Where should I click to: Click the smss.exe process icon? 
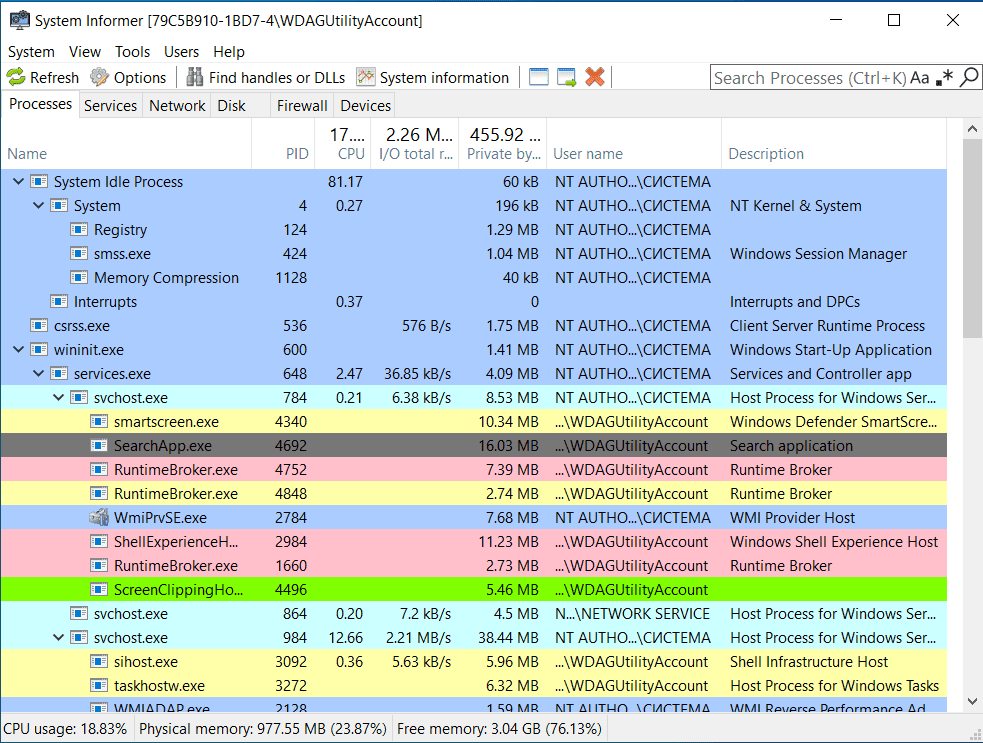pyautogui.click(x=78, y=253)
